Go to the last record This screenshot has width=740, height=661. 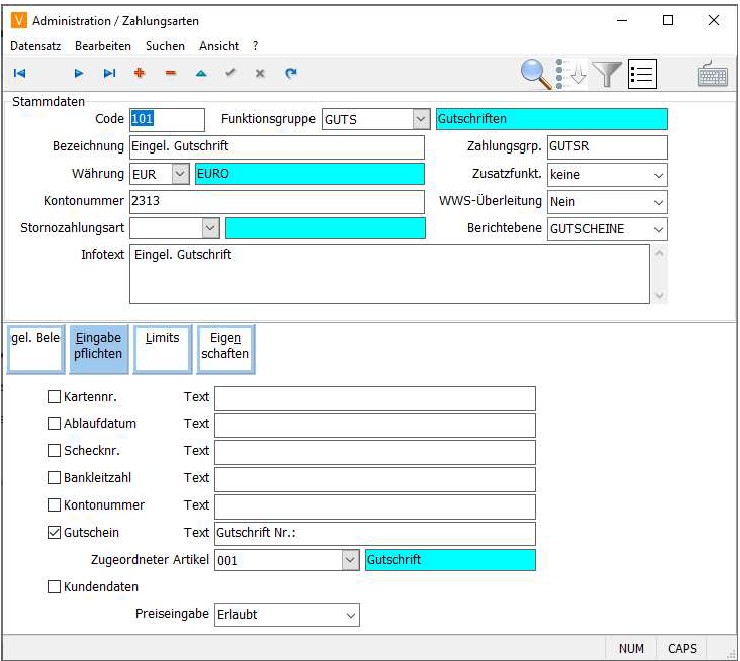109,73
